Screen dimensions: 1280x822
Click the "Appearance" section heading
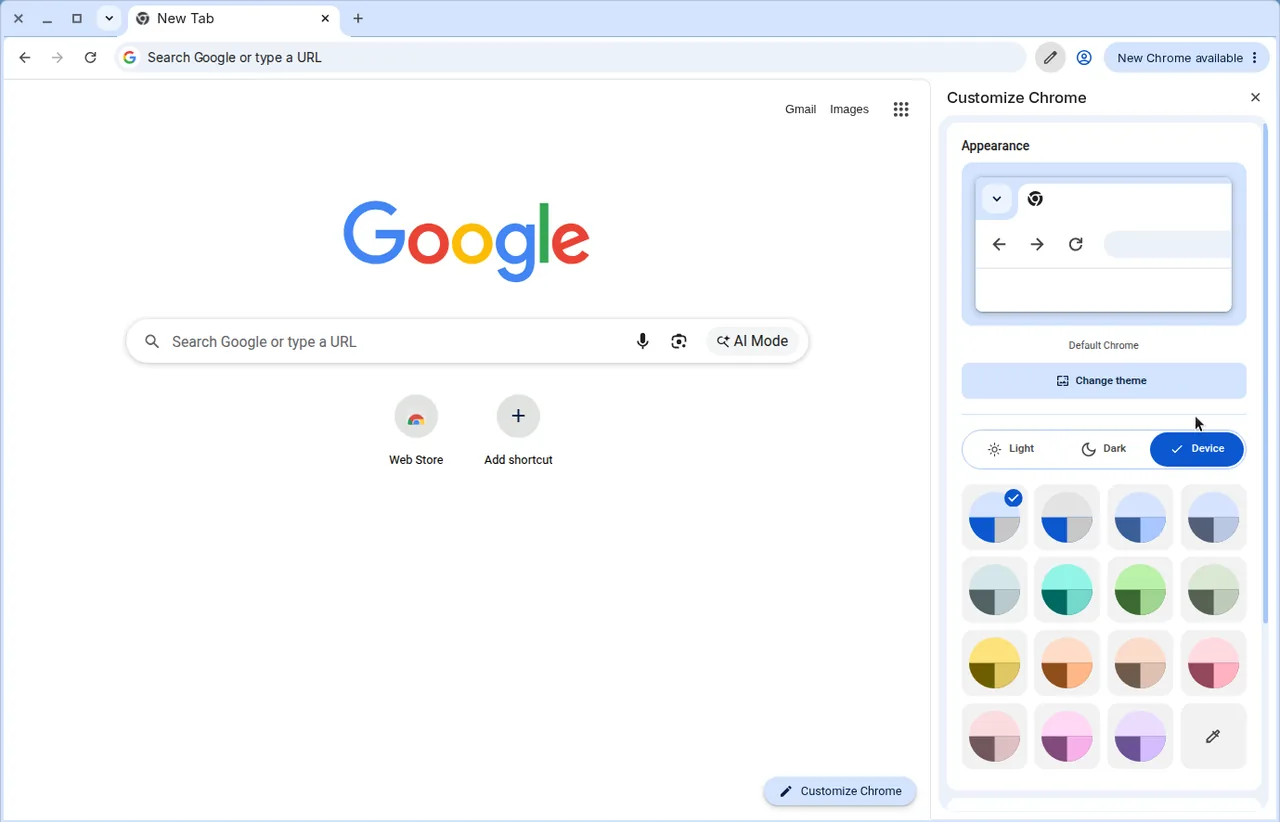995,146
